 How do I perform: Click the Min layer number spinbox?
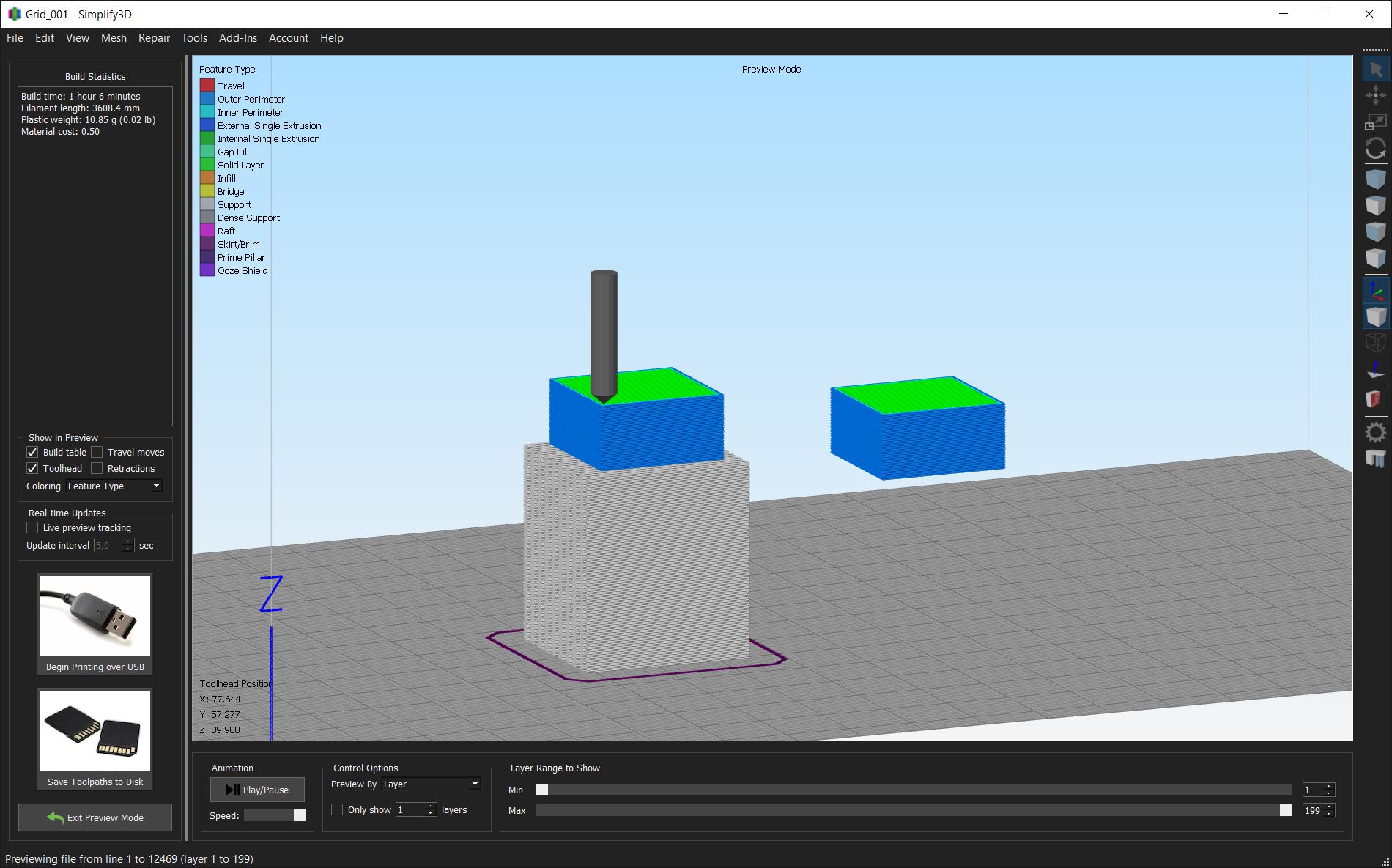coord(1319,790)
